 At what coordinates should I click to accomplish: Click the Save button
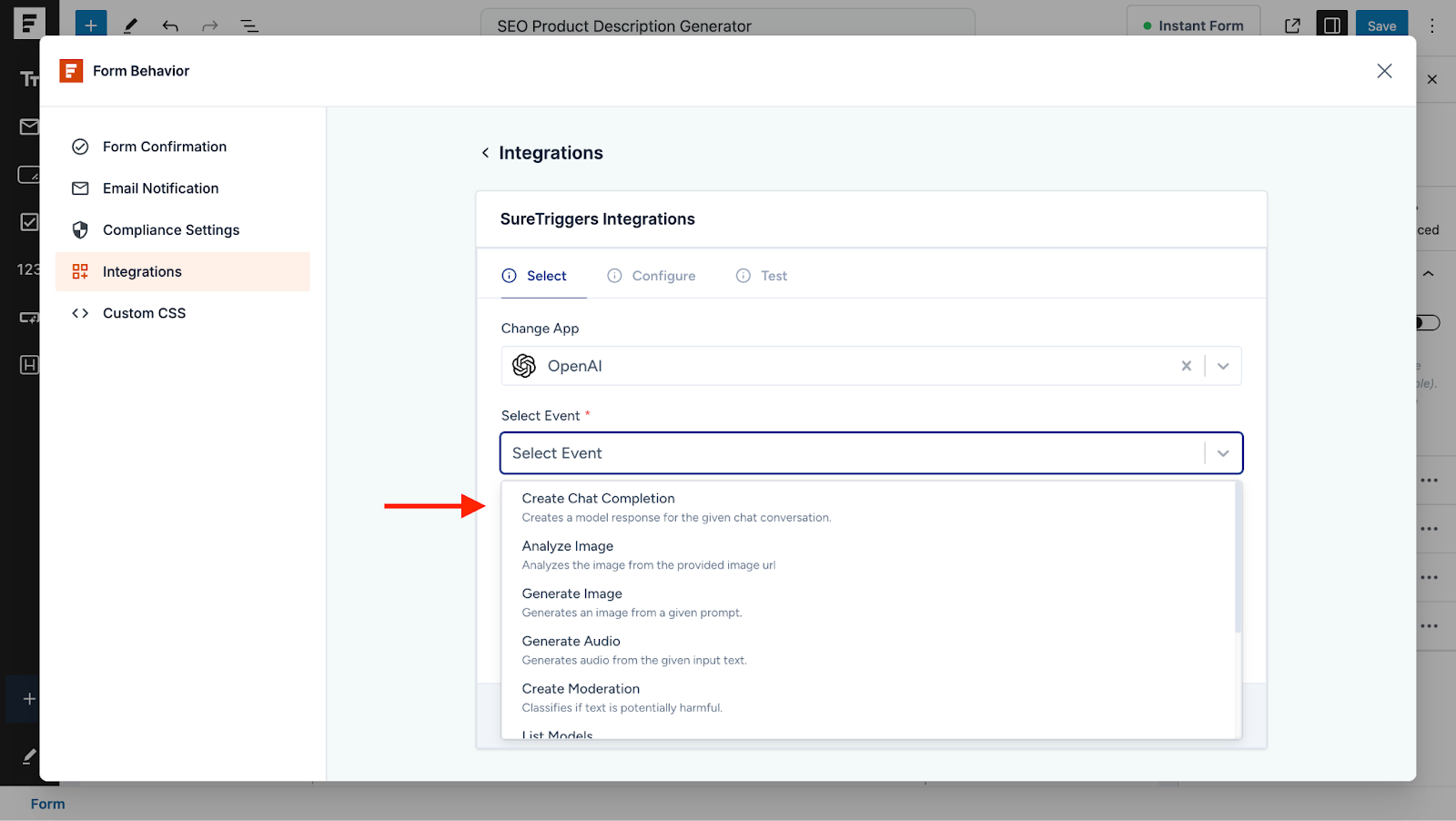pos(1381,25)
